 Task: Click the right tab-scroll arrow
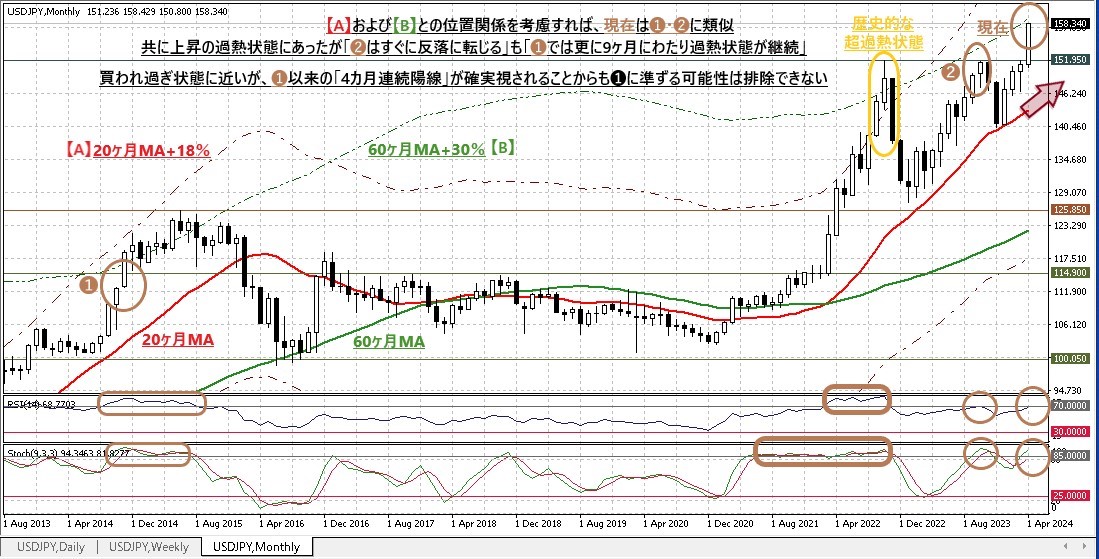coord(1083,546)
